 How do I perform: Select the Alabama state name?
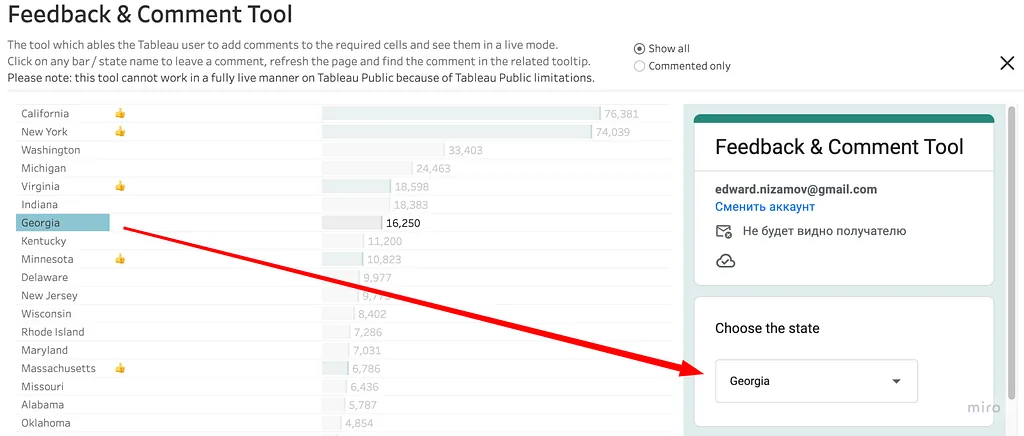click(42, 405)
